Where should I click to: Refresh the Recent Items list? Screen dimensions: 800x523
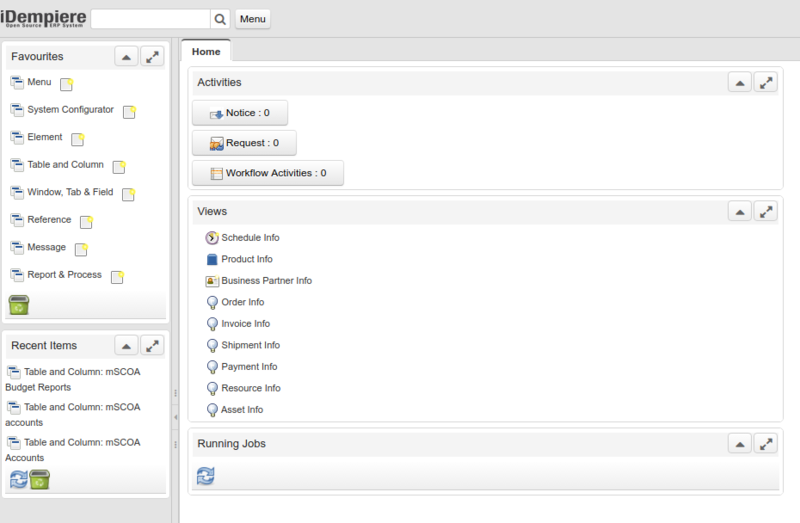tap(18, 480)
